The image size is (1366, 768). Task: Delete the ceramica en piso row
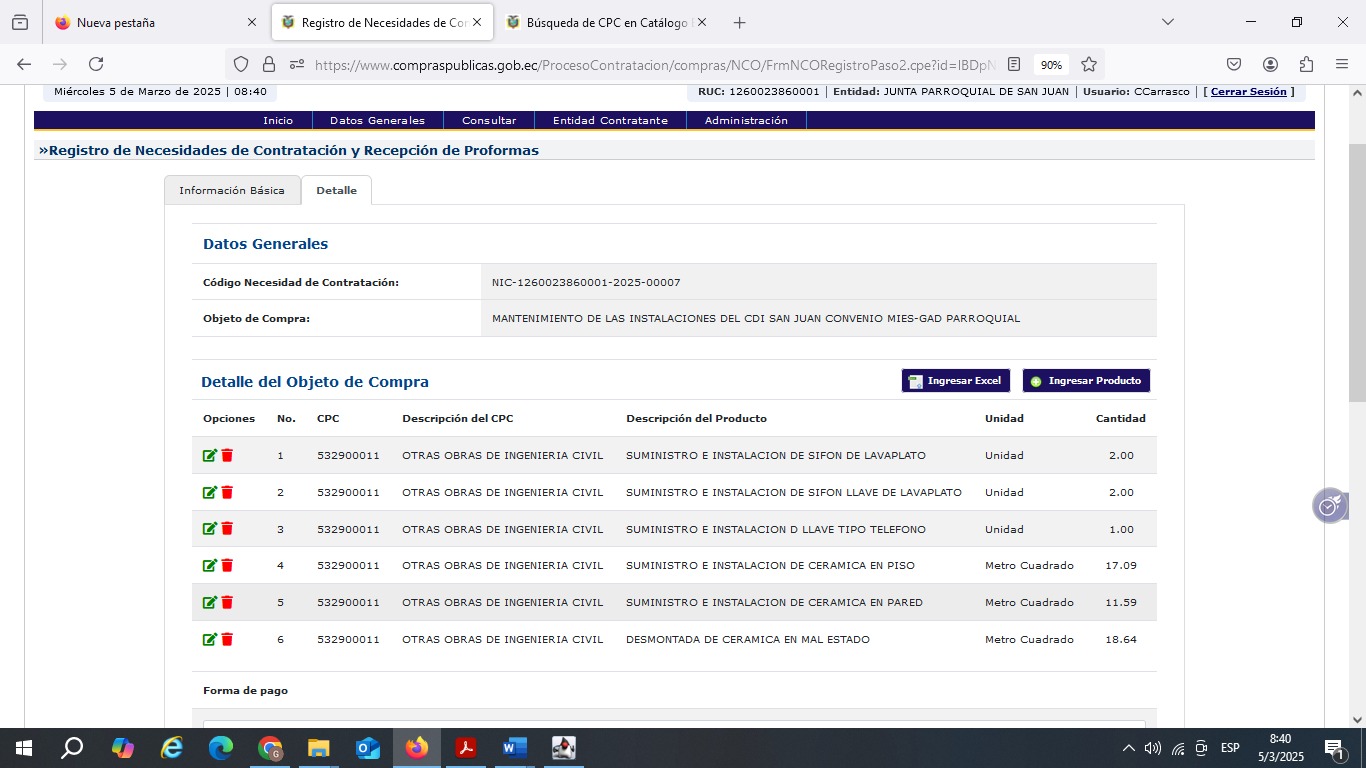pyautogui.click(x=227, y=566)
